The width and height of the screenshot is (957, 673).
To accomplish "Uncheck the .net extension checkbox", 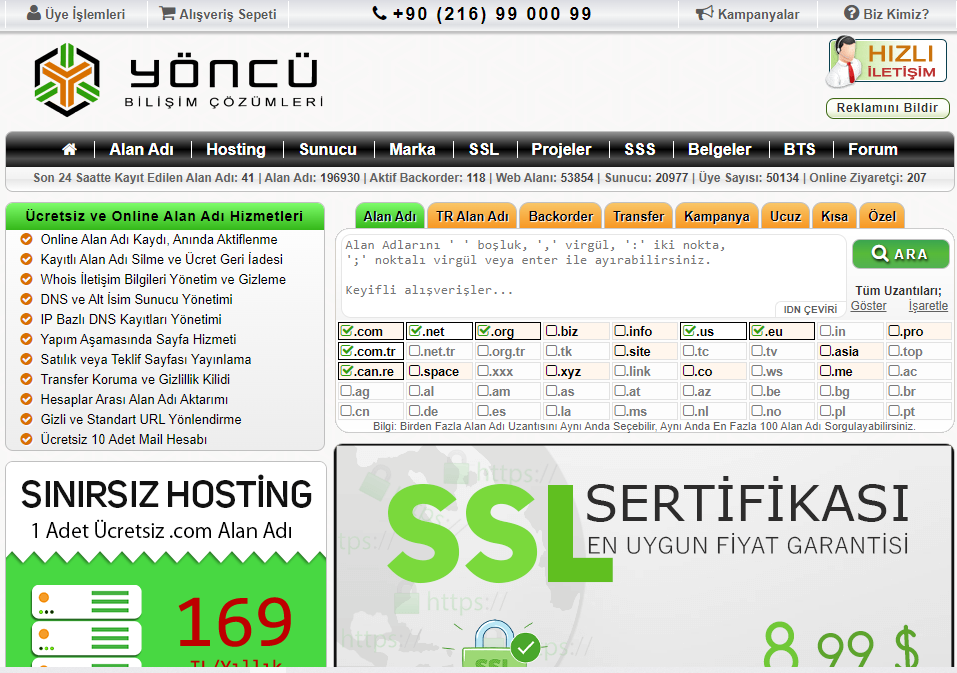I will [415, 331].
